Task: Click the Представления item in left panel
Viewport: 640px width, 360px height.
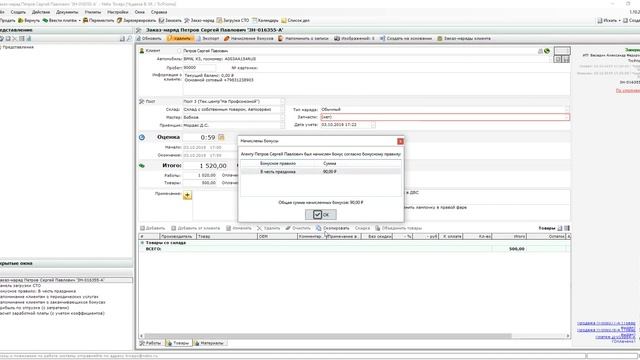Action: point(17,47)
